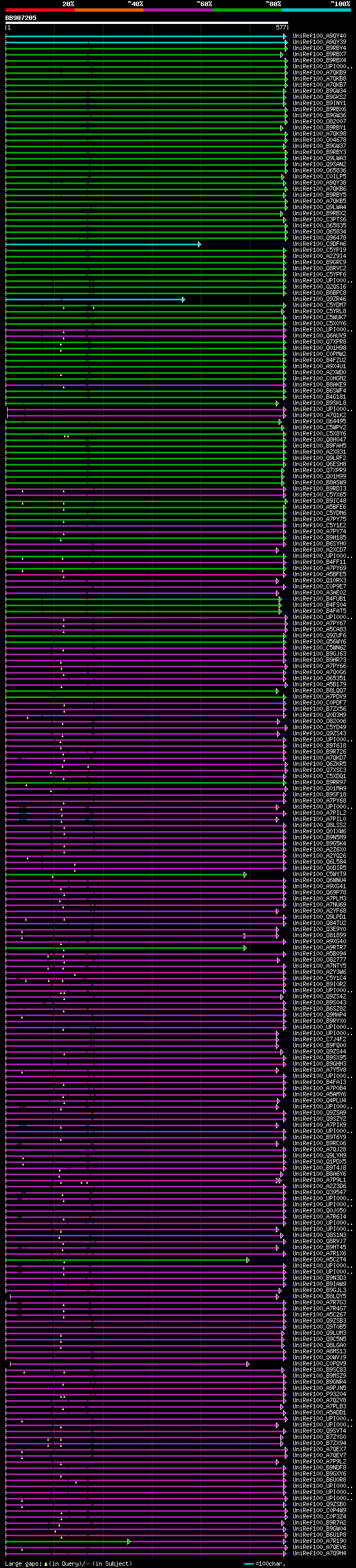Select label UniRef100_B8BPC8
Viewport: 356px width, 1568px height.
tap(319, 293)
